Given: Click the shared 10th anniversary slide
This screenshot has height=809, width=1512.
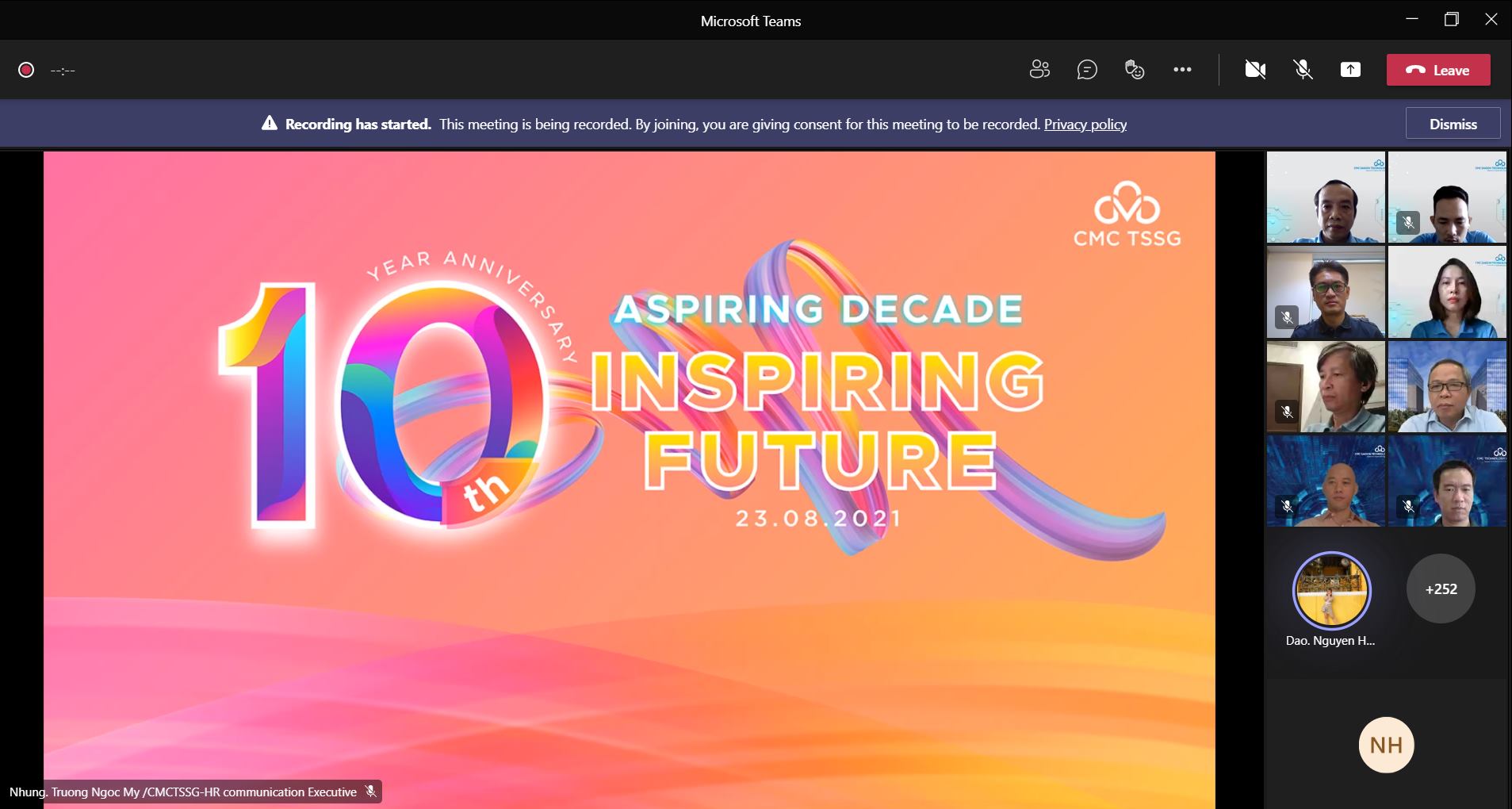Looking at the screenshot, I should (x=629, y=480).
